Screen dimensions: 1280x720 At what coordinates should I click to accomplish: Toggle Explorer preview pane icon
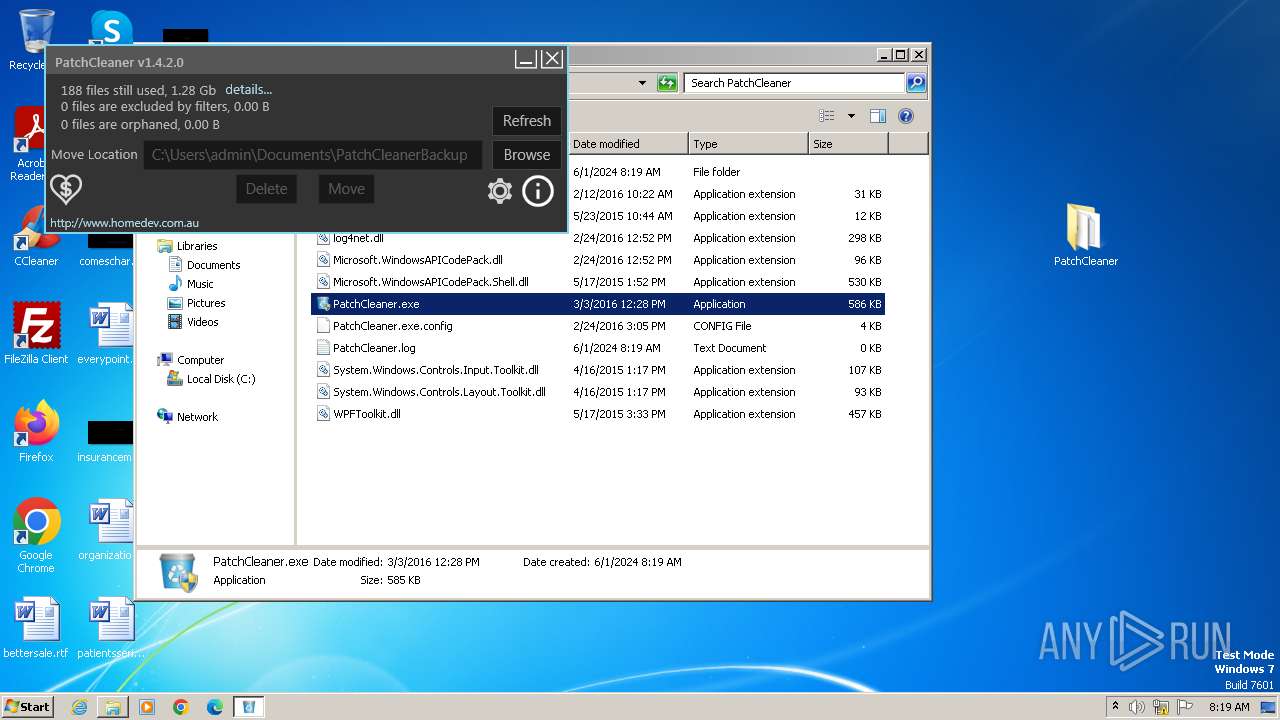click(x=878, y=116)
